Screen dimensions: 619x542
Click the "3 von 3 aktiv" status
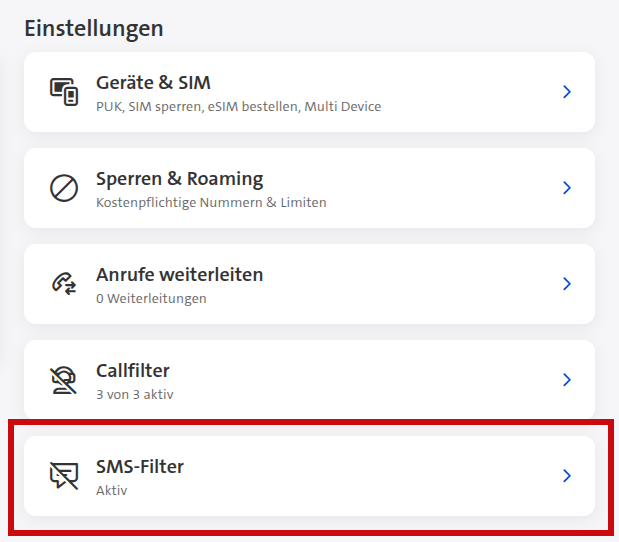point(135,394)
